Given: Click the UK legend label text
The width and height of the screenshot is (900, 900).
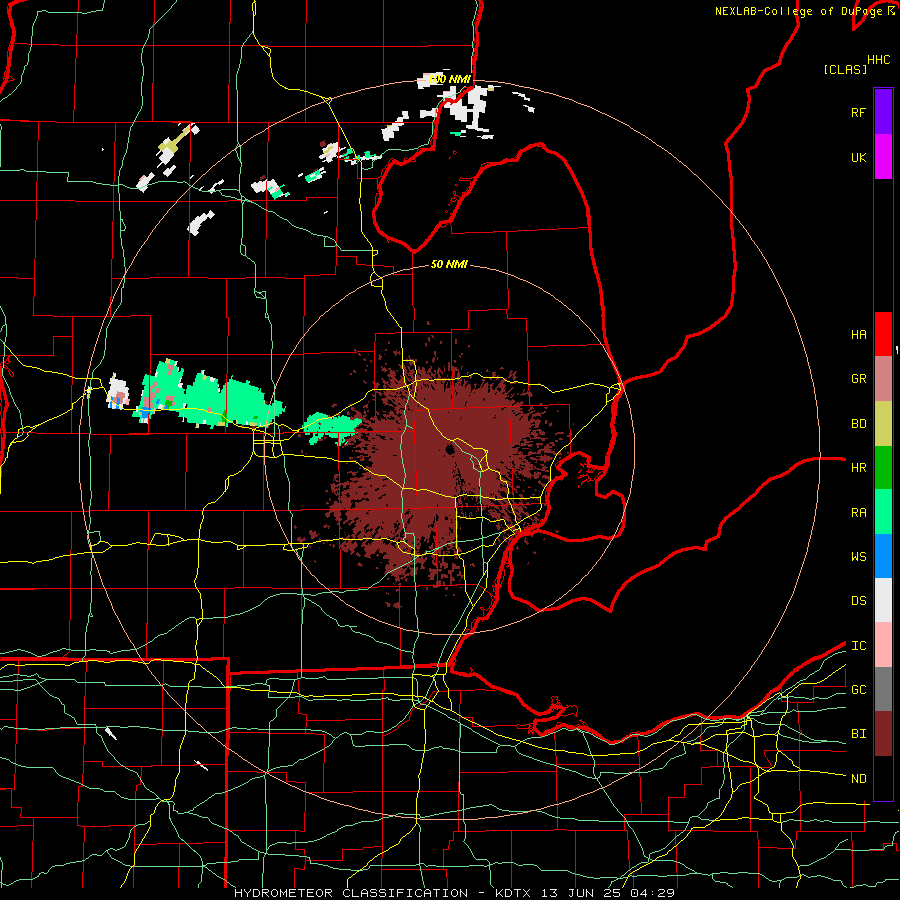Looking at the screenshot, I should click(x=858, y=157).
